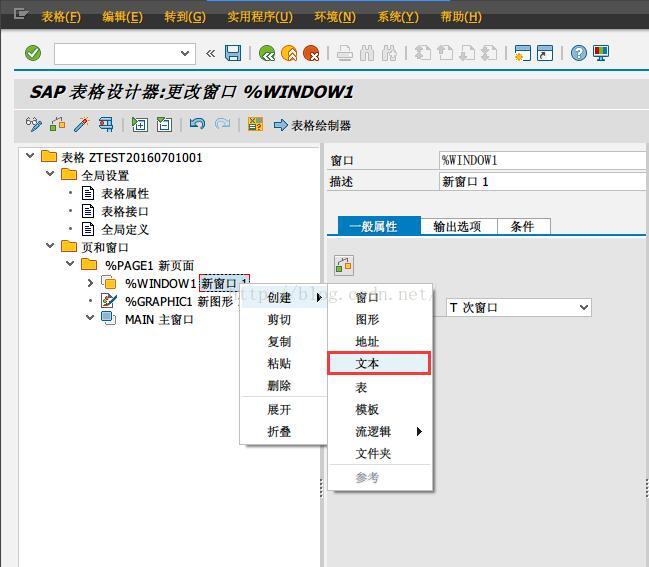Open the 环境(N) menu
The height and width of the screenshot is (567, 649).
point(335,17)
